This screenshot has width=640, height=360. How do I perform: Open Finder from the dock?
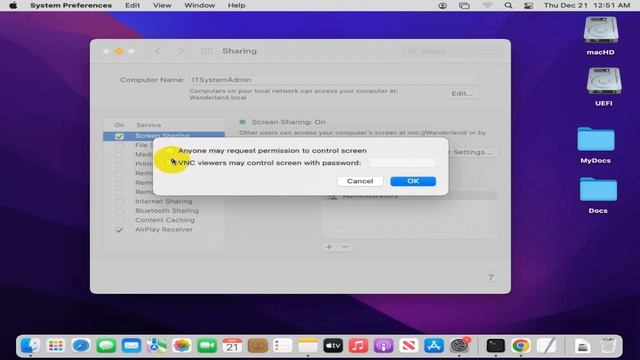click(x=30, y=346)
